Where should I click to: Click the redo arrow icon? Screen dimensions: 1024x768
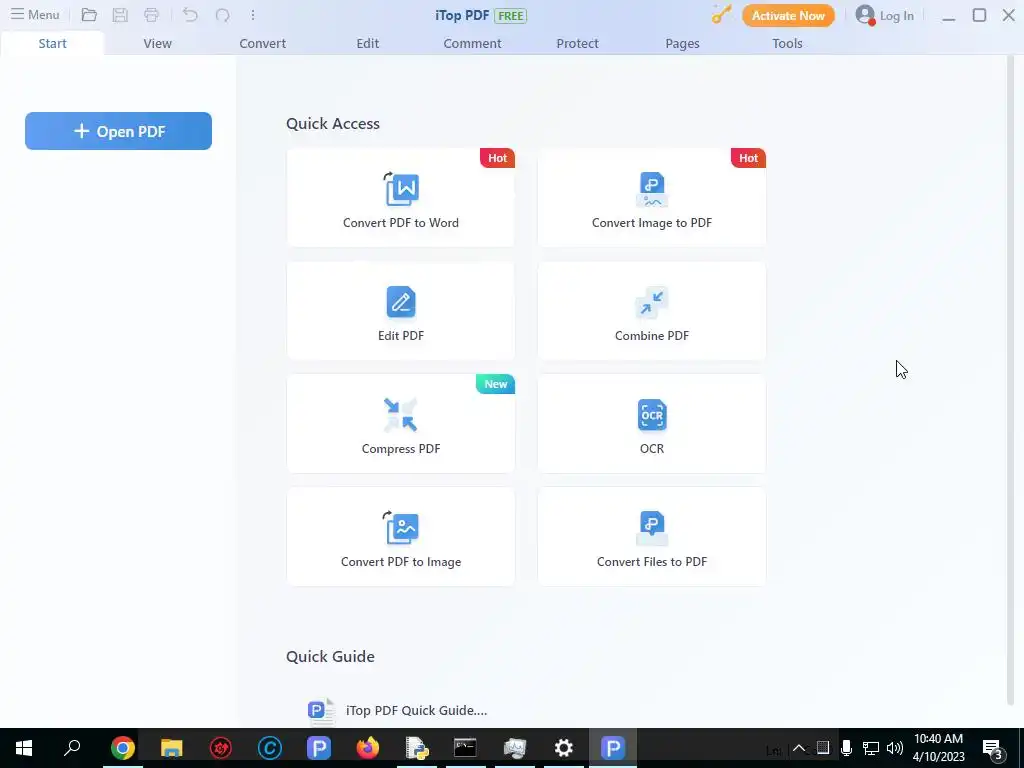pos(223,14)
